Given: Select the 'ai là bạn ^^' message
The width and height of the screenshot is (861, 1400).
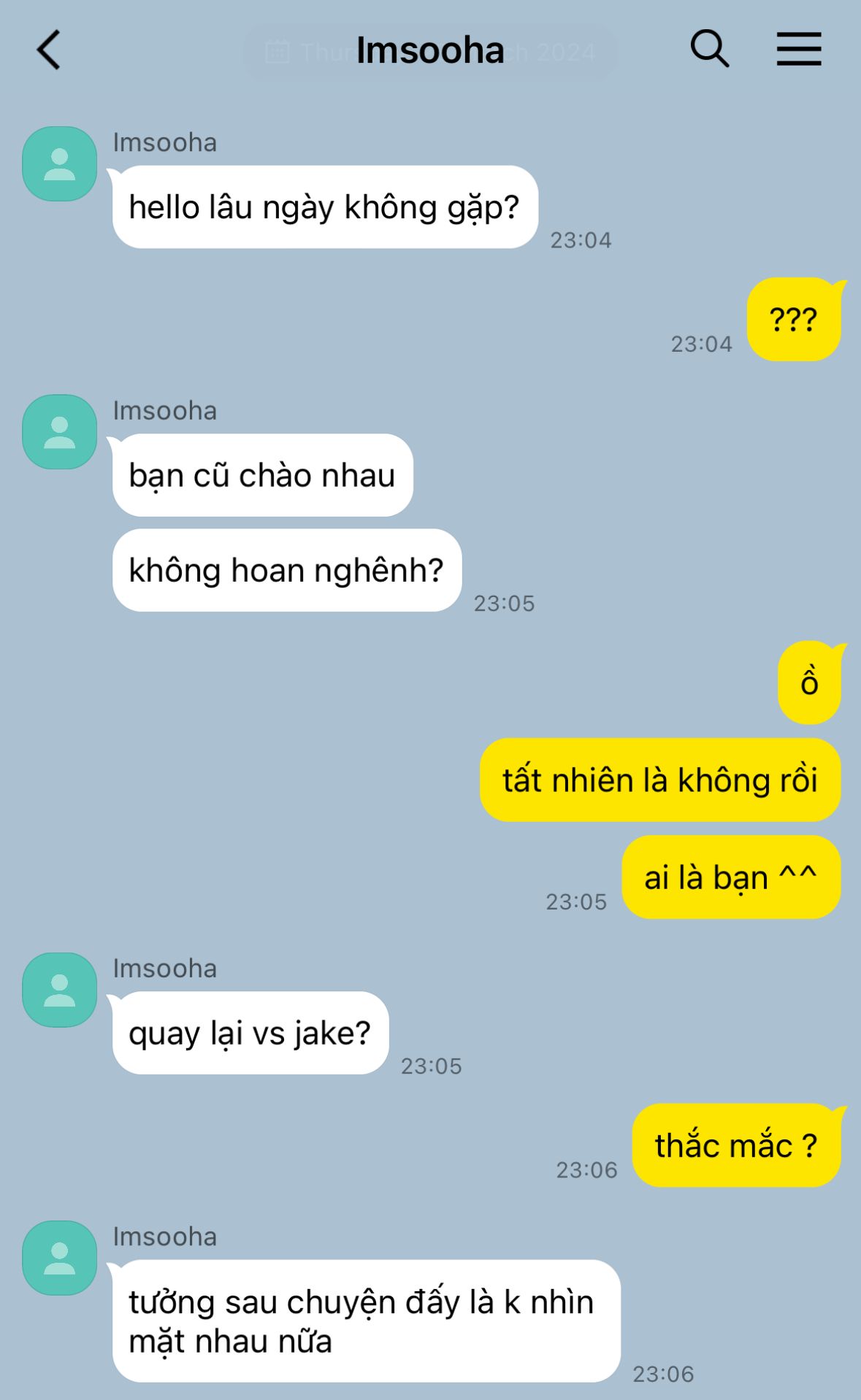Looking at the screenshot, I should click(x=731, y=877).
